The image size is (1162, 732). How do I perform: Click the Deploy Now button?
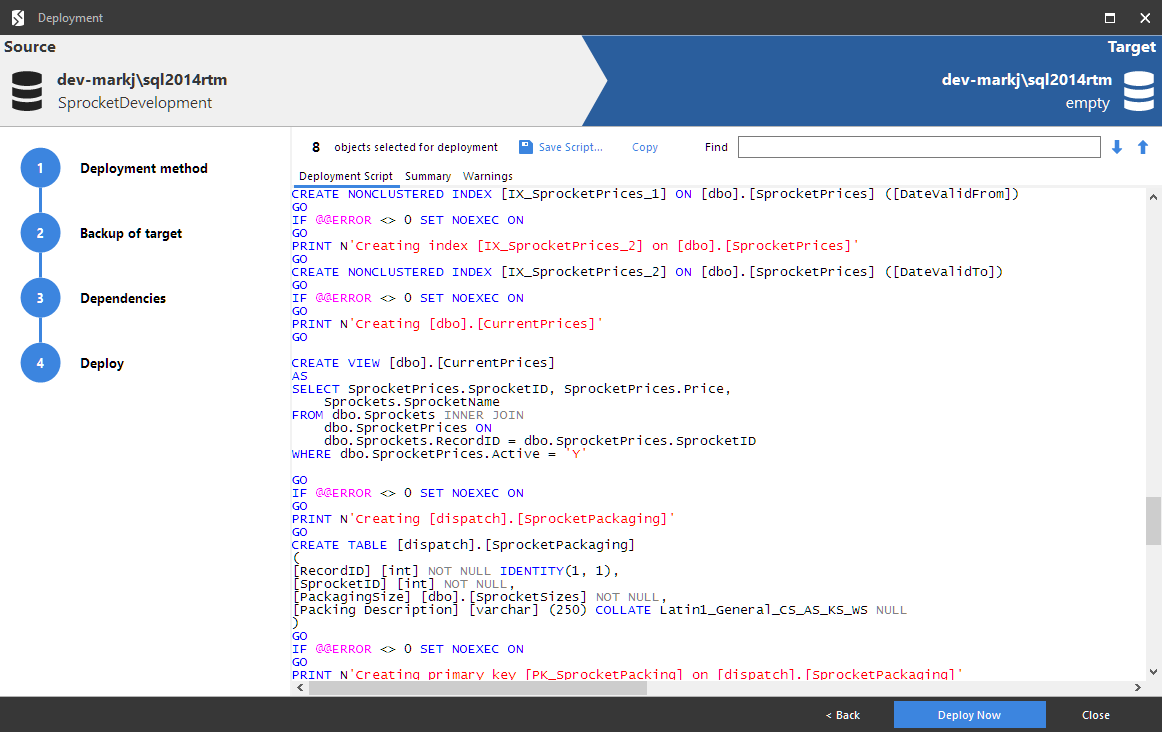[969, 714]
